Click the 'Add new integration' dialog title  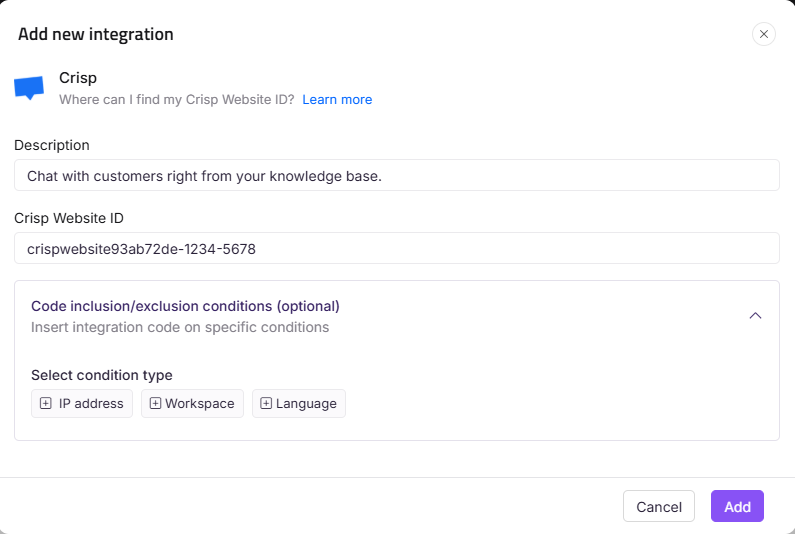click(96, 34)
